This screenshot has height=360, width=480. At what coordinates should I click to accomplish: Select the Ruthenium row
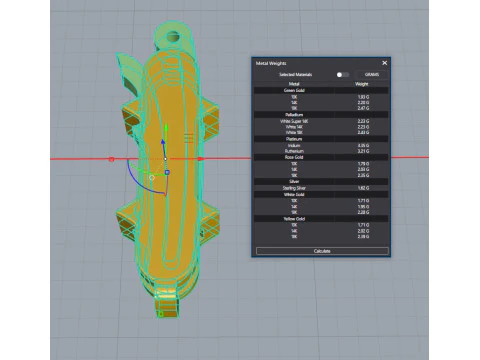[321, 151]
